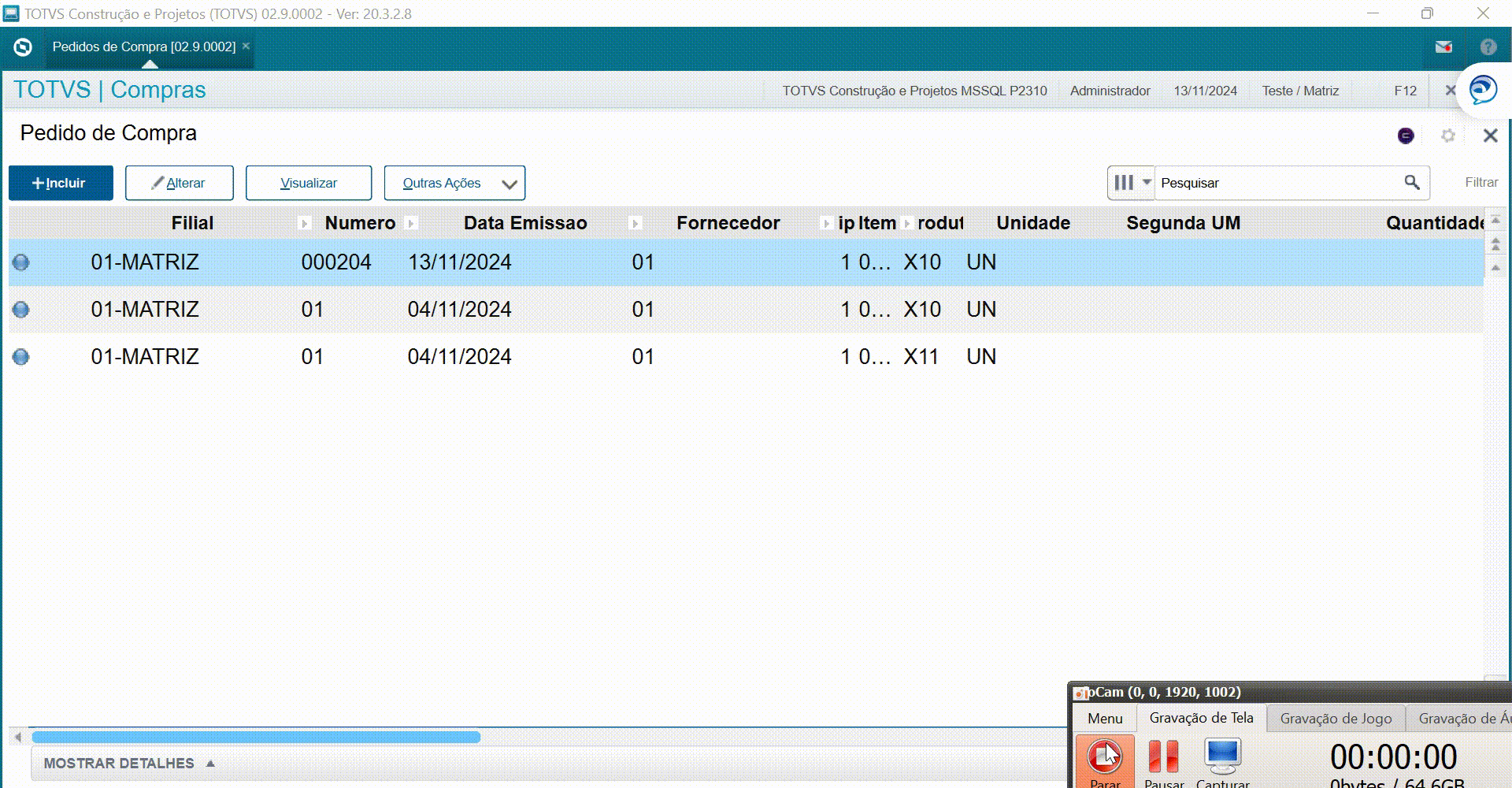Image resolution: width=1512 pixels, height=788 pixels.
Task: Click the Teste / Matriz label
Action: point(1300,91)
